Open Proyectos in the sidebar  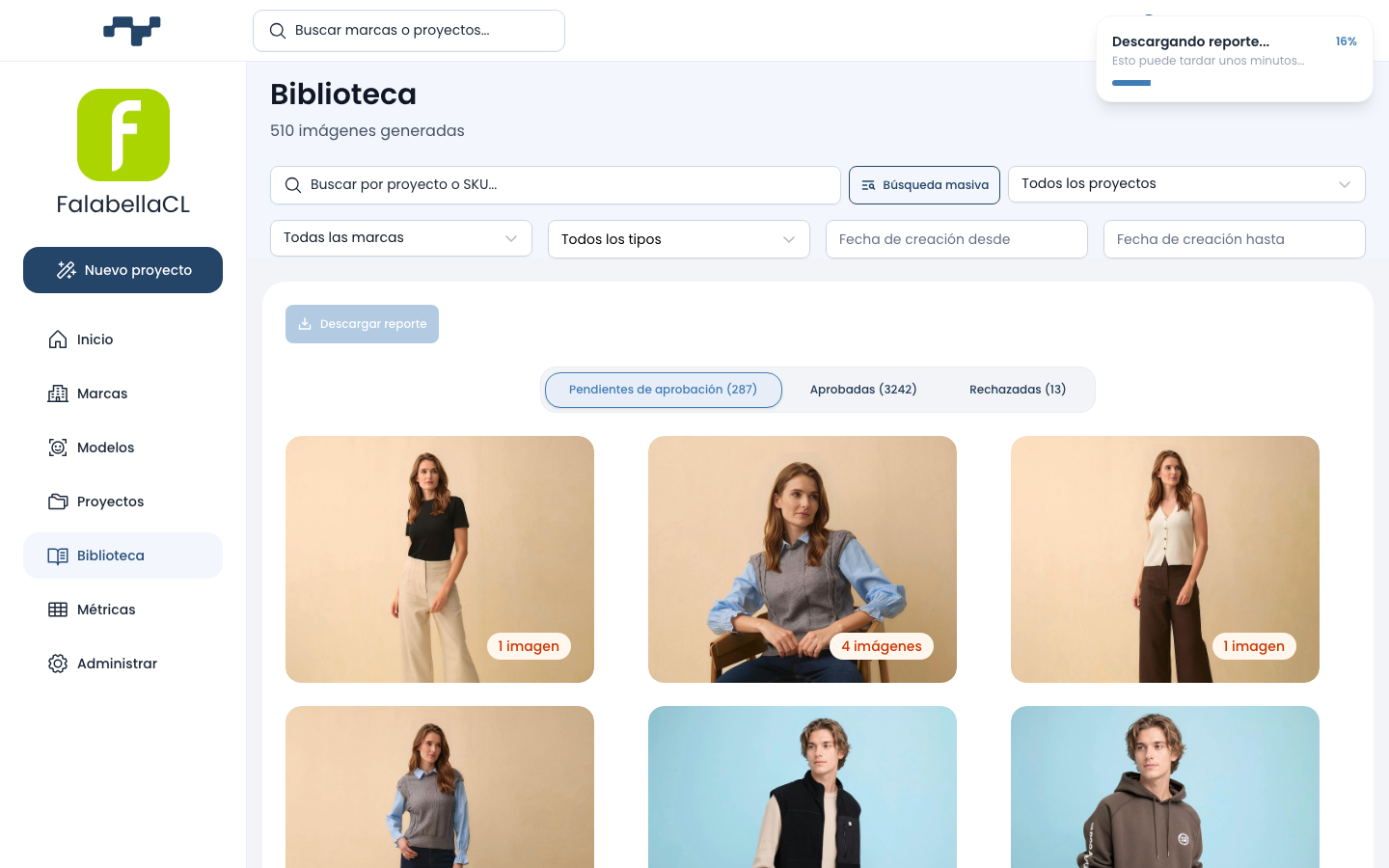(123, 502)
